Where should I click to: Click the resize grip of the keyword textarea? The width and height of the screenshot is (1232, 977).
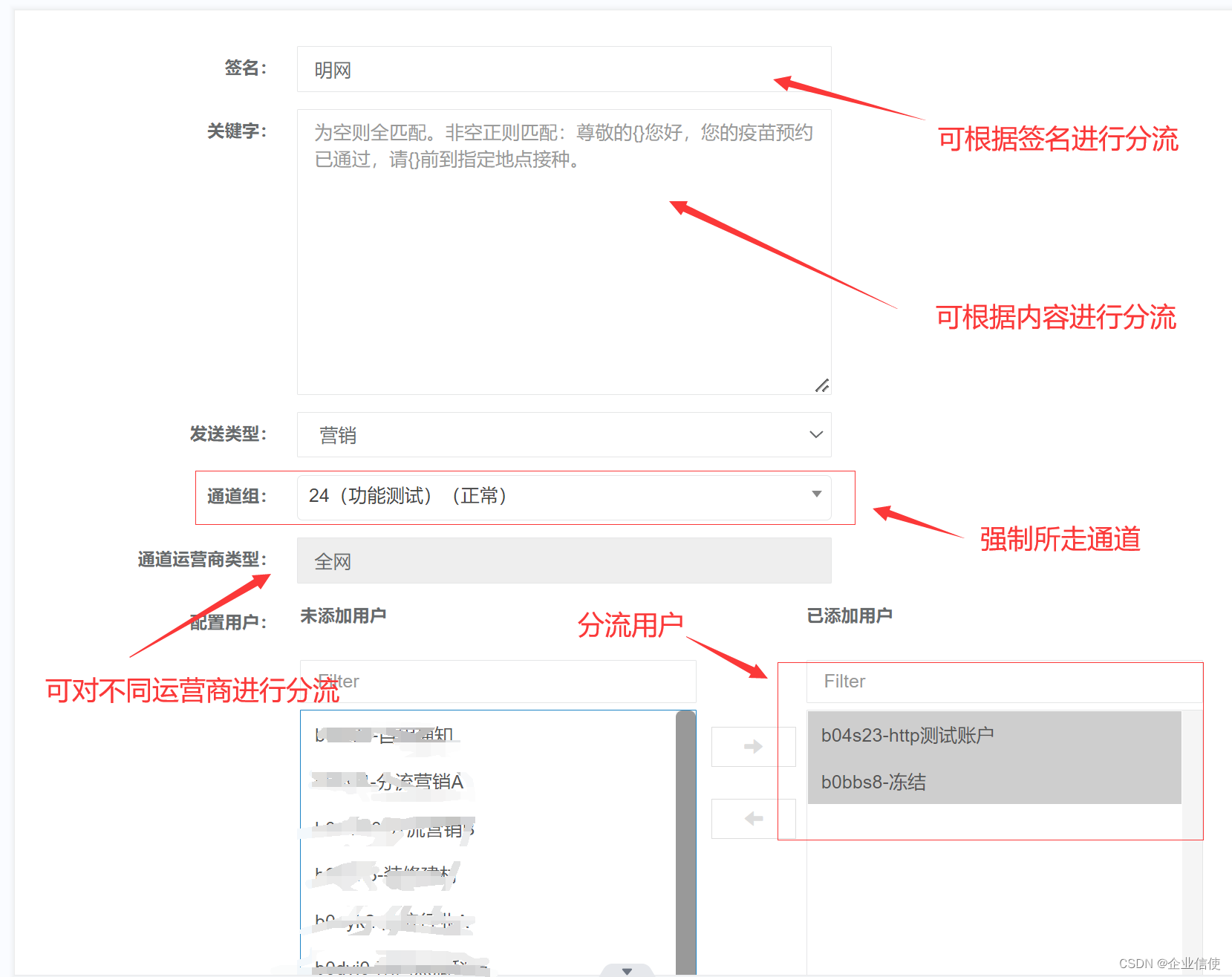click(x=822, y=385)
